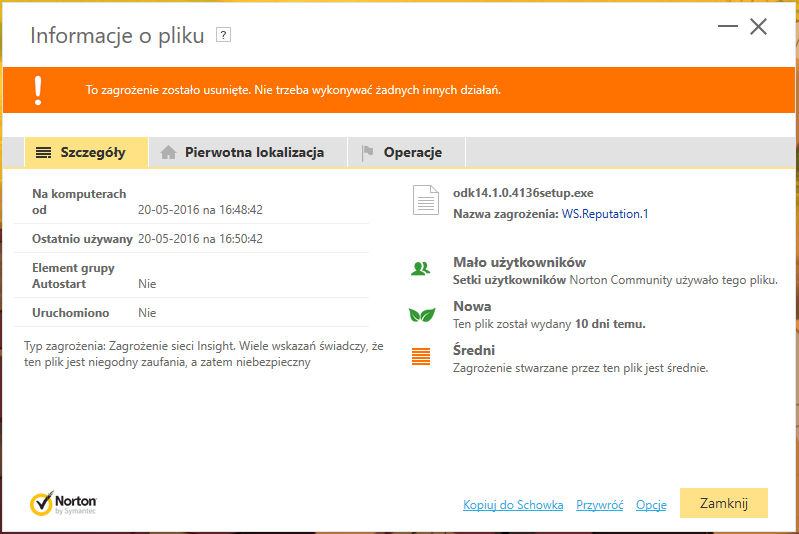
Task: Click the date 20-05-2016 na 16:48:42
Action: pyautogui.click(x=200, y=210)
